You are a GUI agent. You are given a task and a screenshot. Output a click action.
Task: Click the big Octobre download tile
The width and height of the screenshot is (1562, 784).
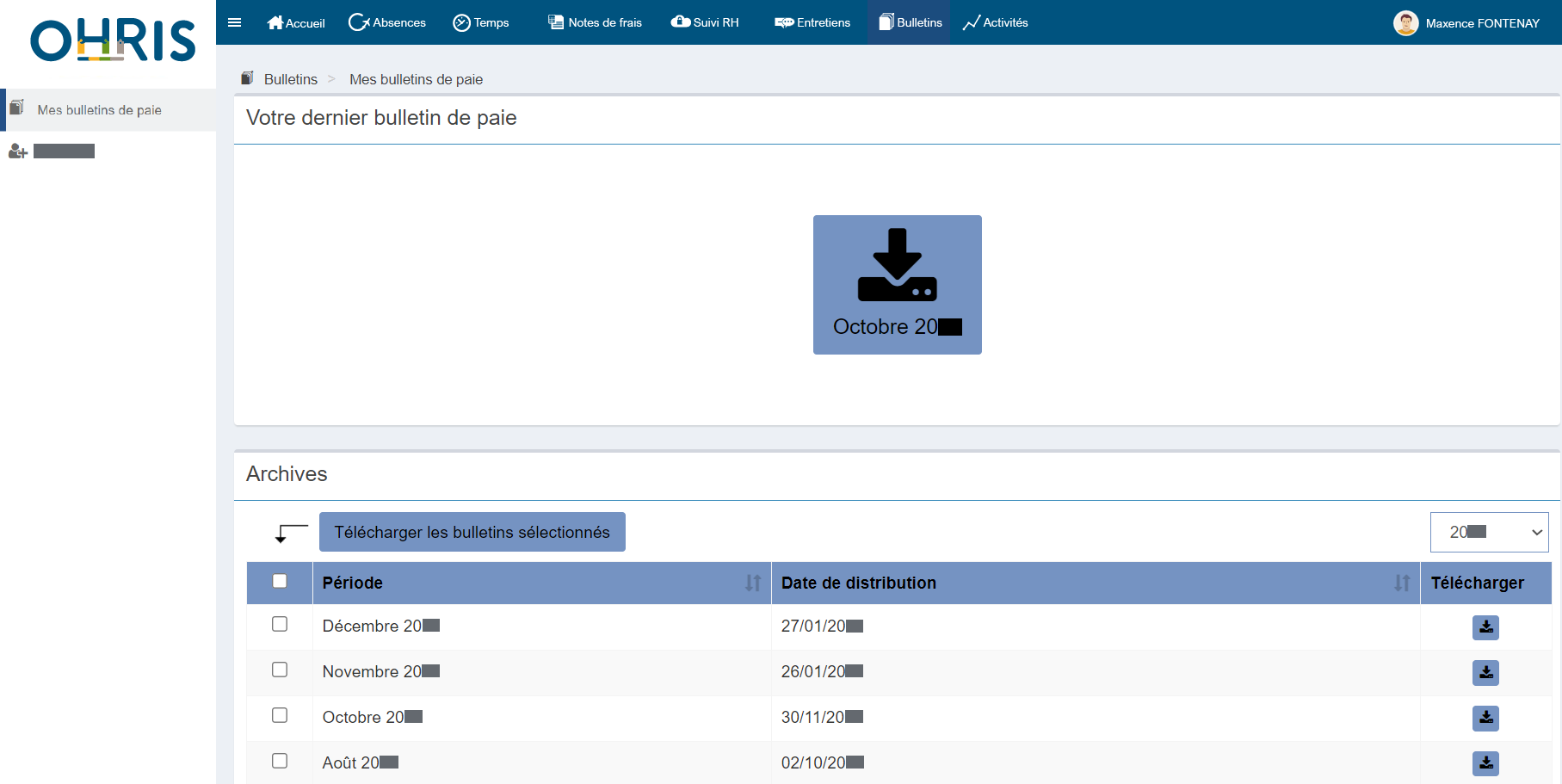tap(897, 285)
